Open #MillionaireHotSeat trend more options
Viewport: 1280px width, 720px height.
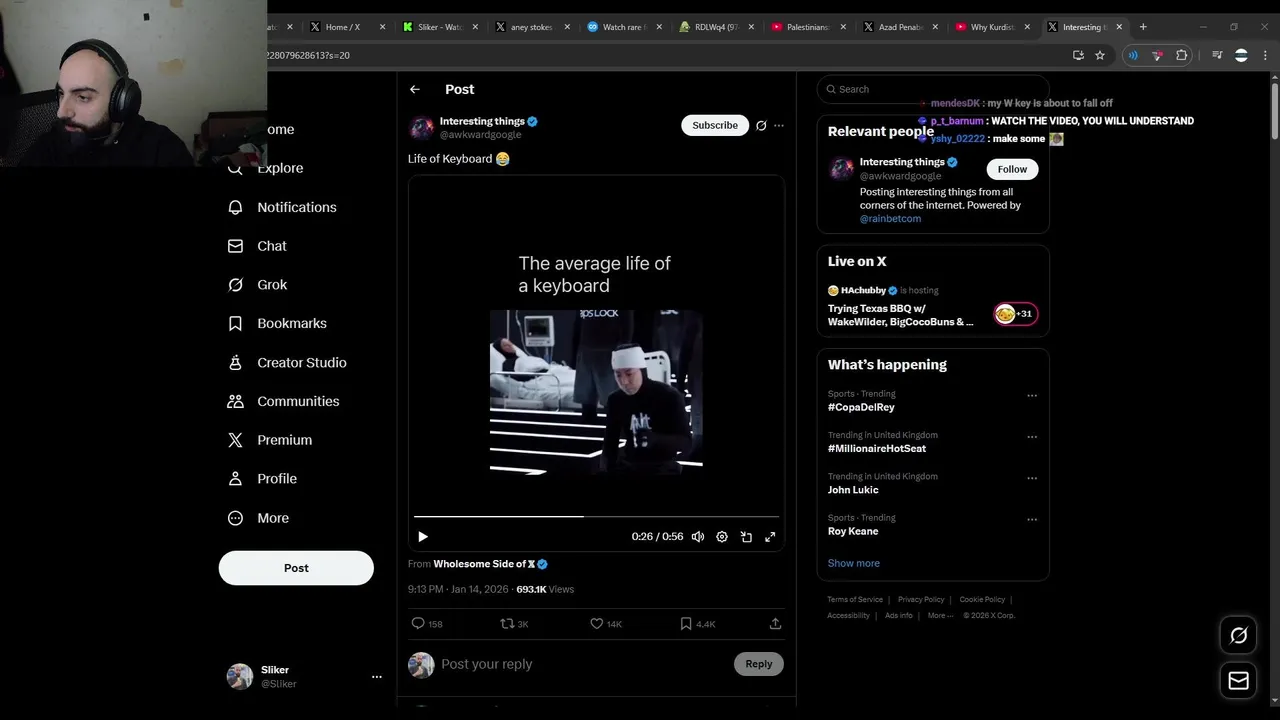(x=1032, y=437)
